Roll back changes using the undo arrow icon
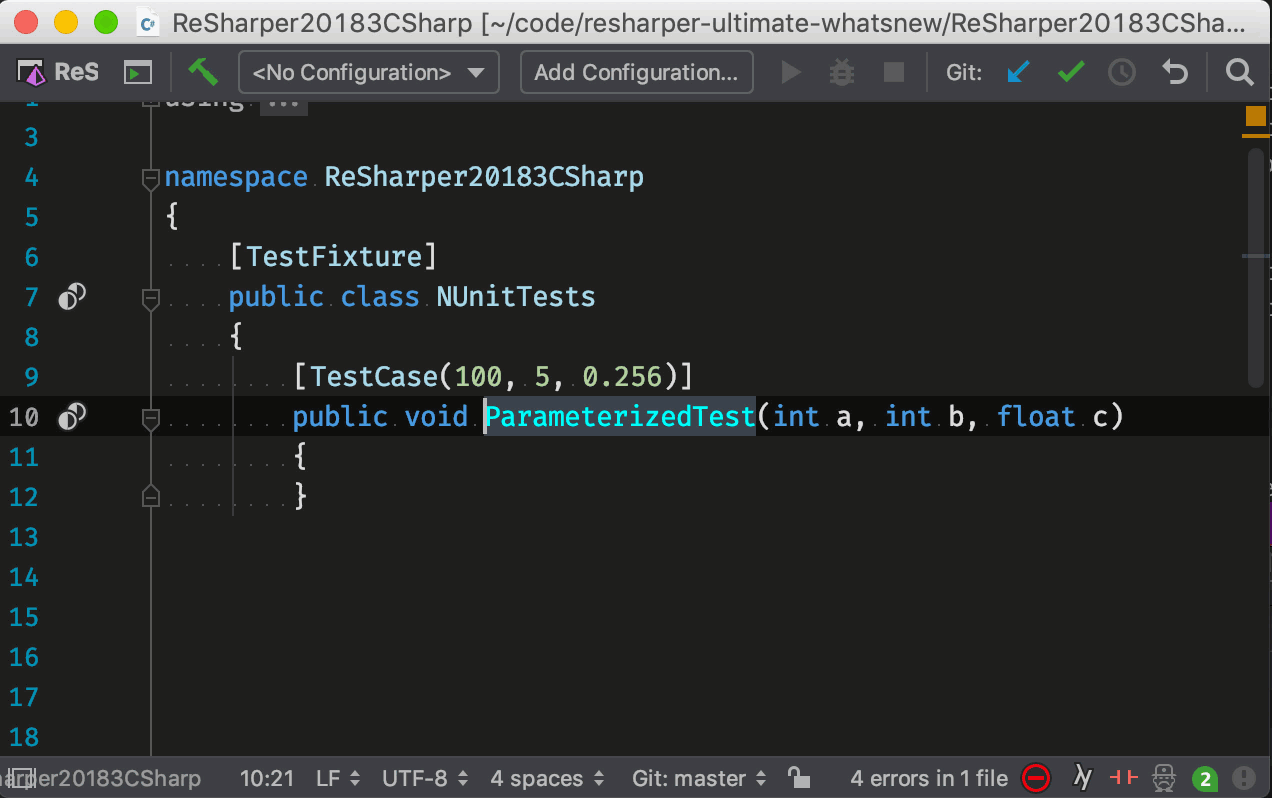 click(1173, 71)
